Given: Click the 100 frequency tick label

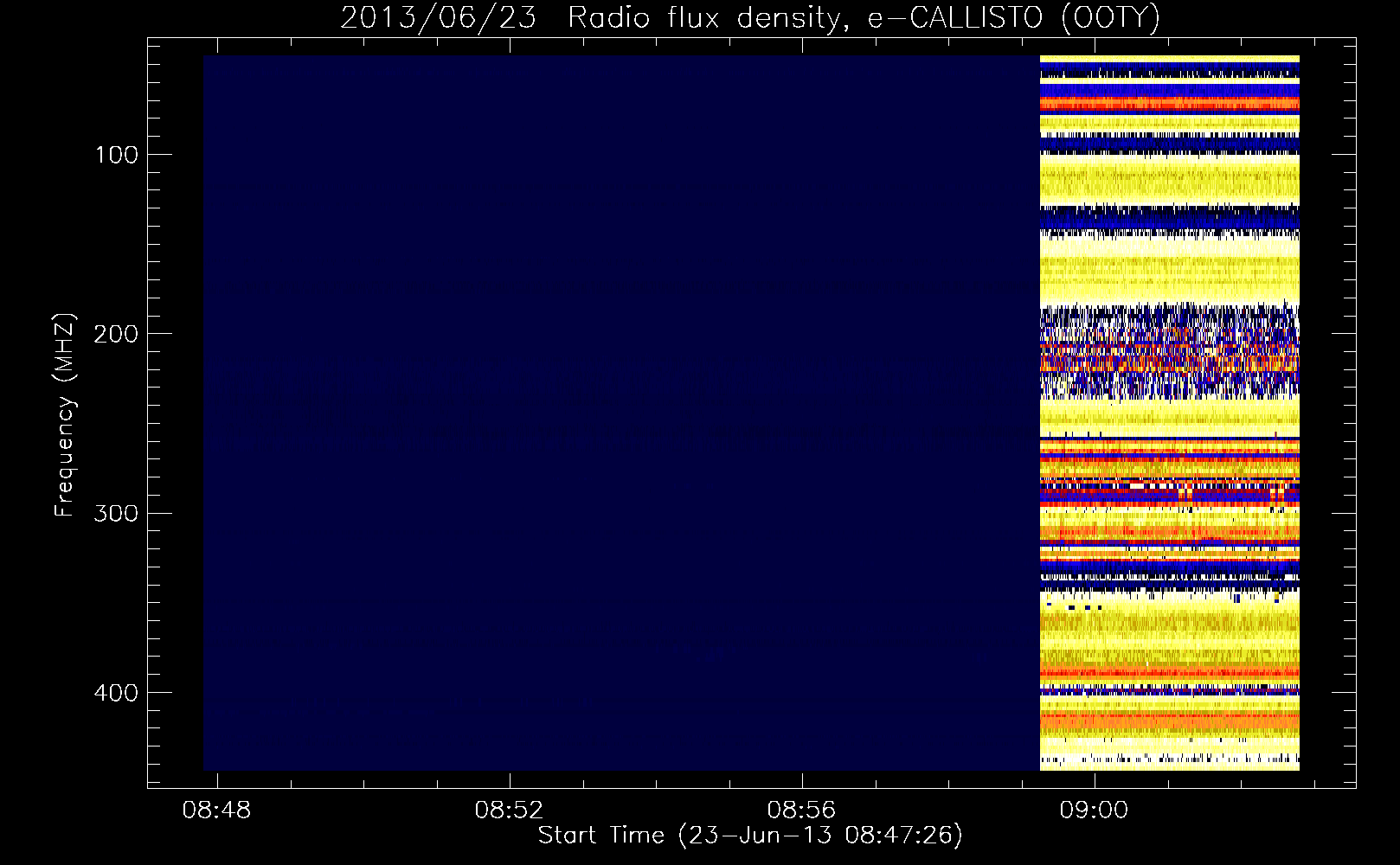Looking at the screenshot, I should click(116, 155).
